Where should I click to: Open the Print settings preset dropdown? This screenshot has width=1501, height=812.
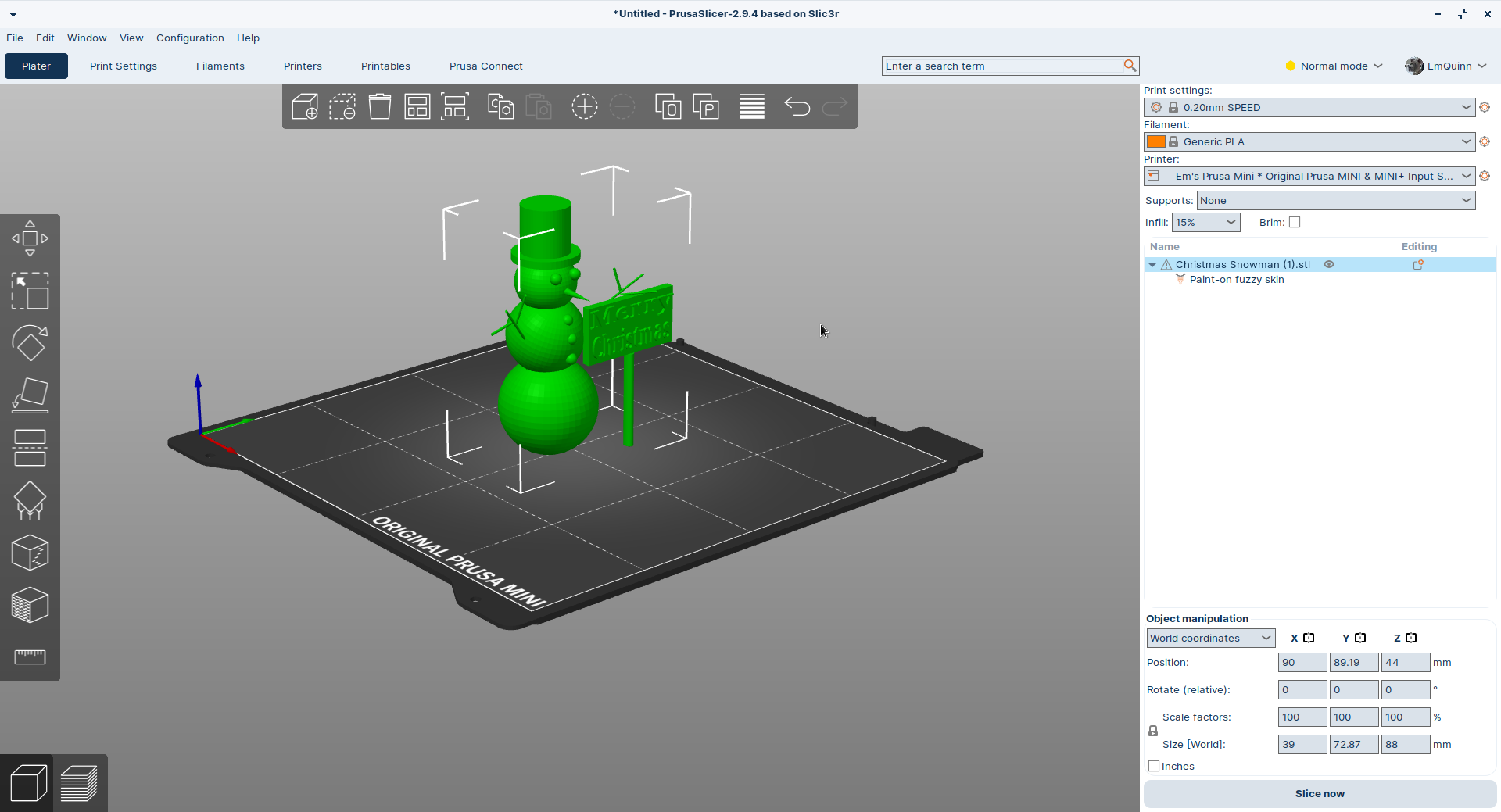click(1309, 107)
